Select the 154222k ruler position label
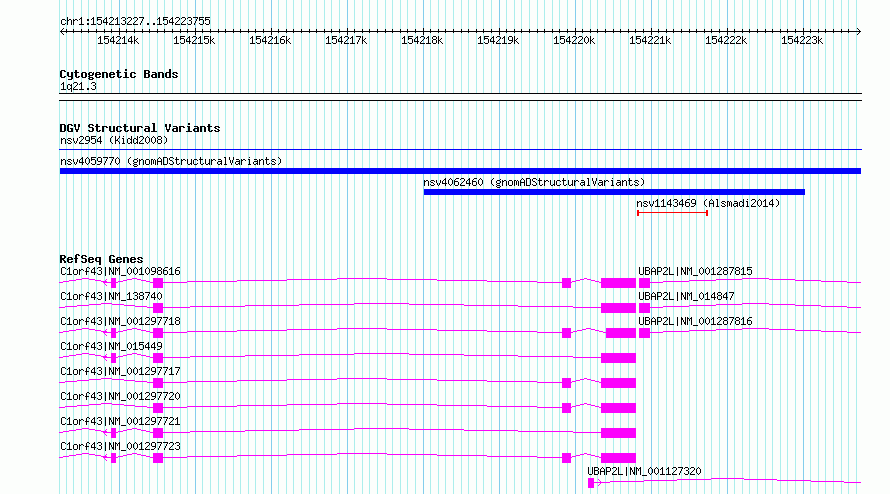The image size is (890, 494). click(726, 40)
